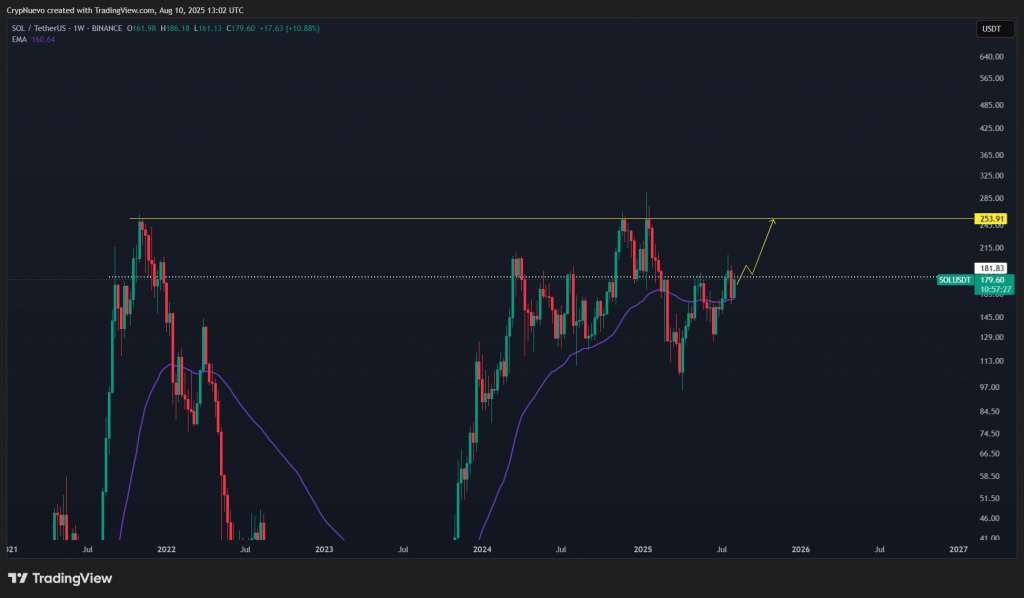The height and width of the screenshot is (598, 1024).
Task: Select the 2024 year marker on timeline
Action: tap(483, 549)
